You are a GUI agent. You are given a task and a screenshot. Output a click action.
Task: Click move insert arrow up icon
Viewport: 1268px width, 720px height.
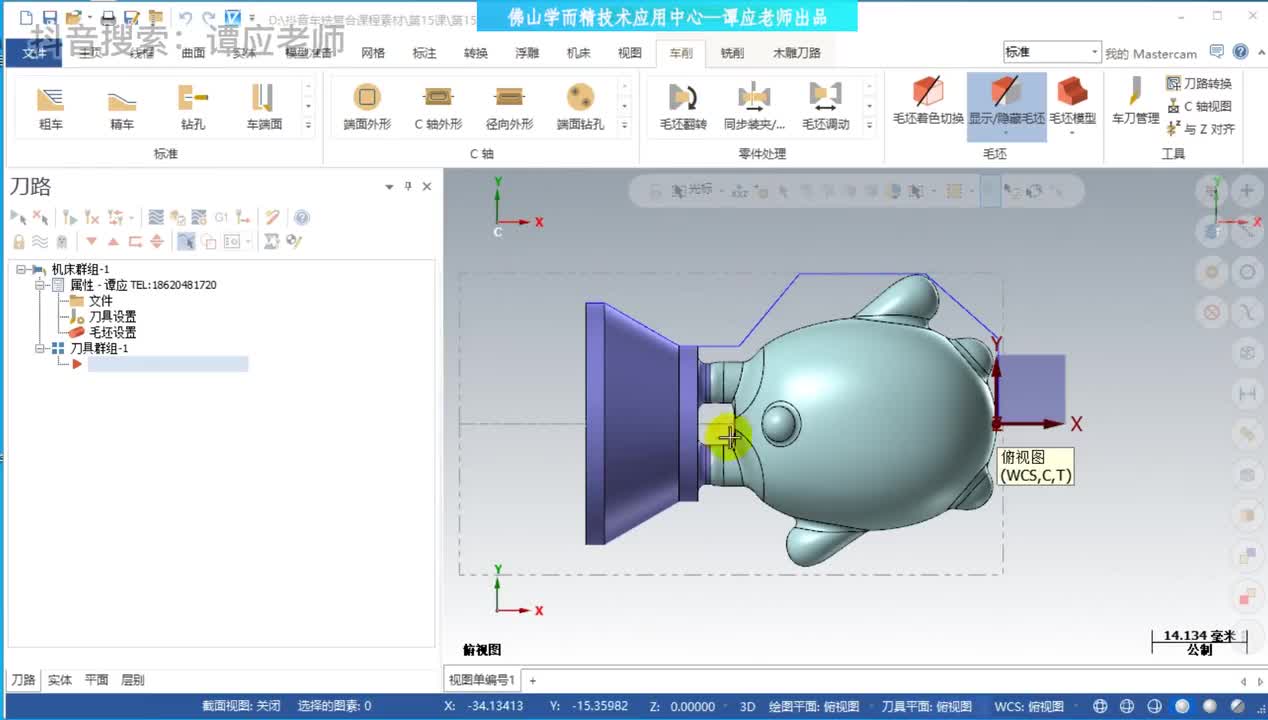pyautogui.click(x=113, y=241)
